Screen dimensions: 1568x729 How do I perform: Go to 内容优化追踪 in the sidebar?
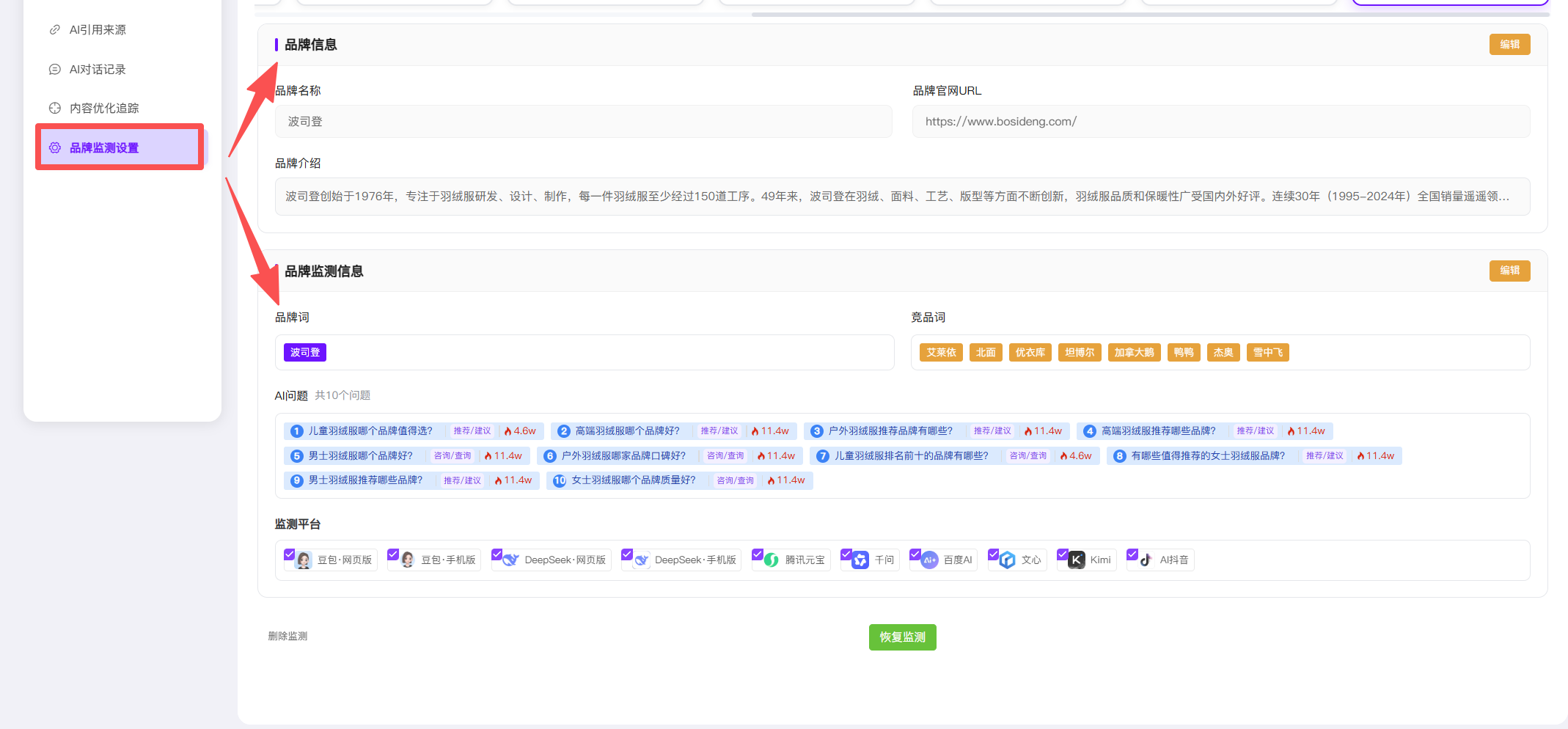[104, 109]
